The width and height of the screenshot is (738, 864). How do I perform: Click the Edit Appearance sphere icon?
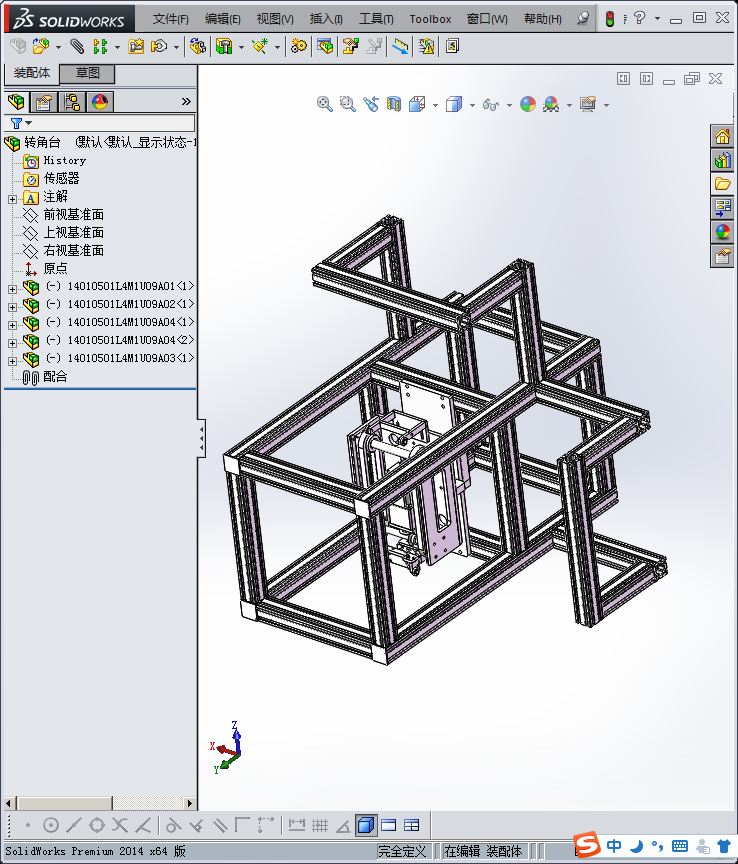[x=528, y=104]
